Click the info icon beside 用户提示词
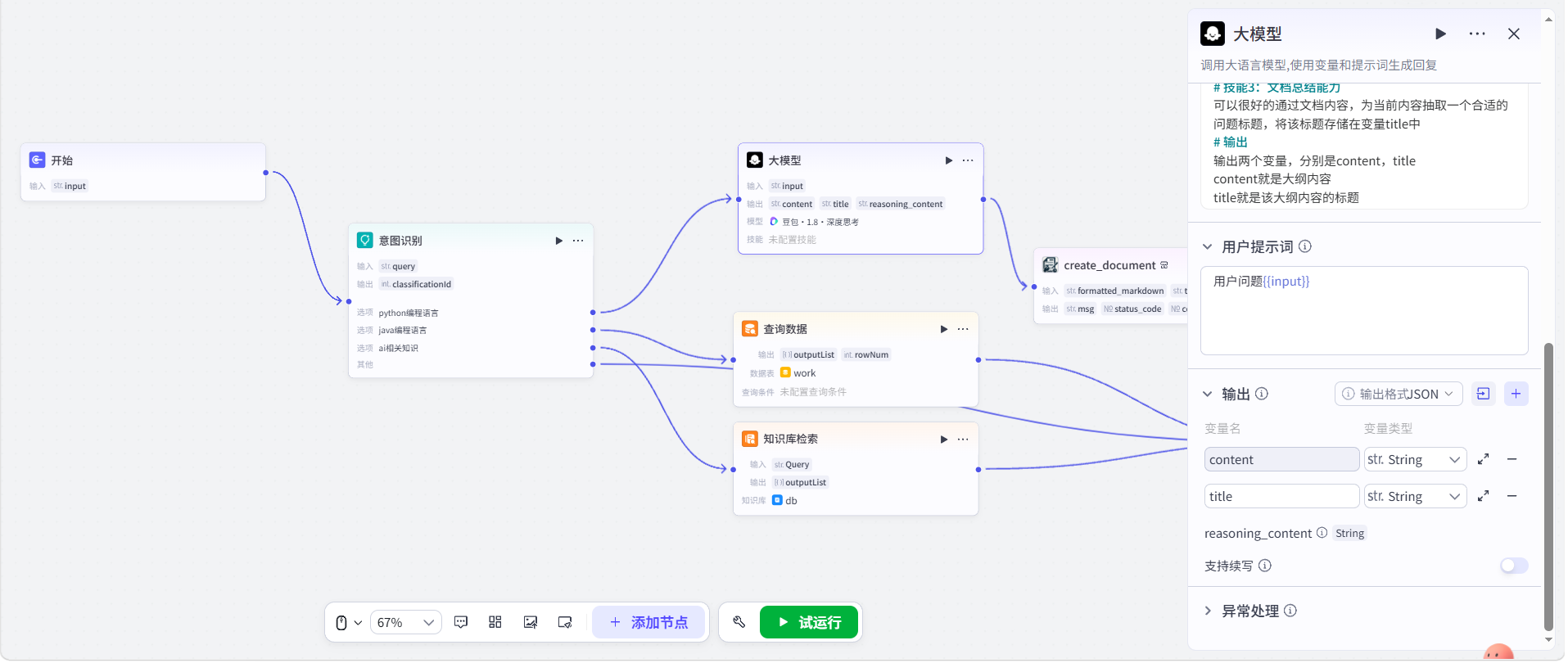 coord(1305,246)
